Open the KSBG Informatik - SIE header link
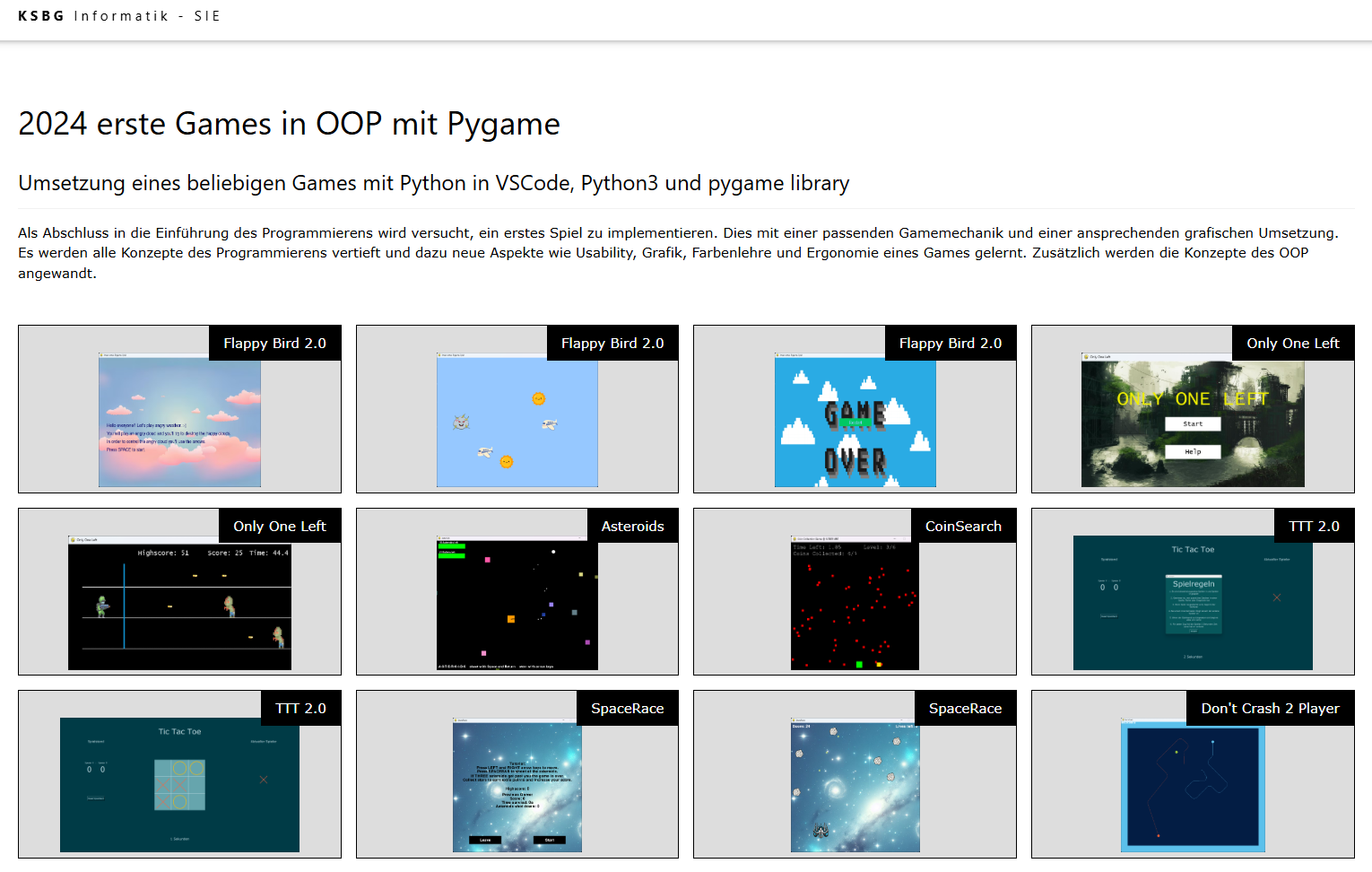The width and height of the screenshot is (1372, 872). pyautogui.click(x=119, y=16)
